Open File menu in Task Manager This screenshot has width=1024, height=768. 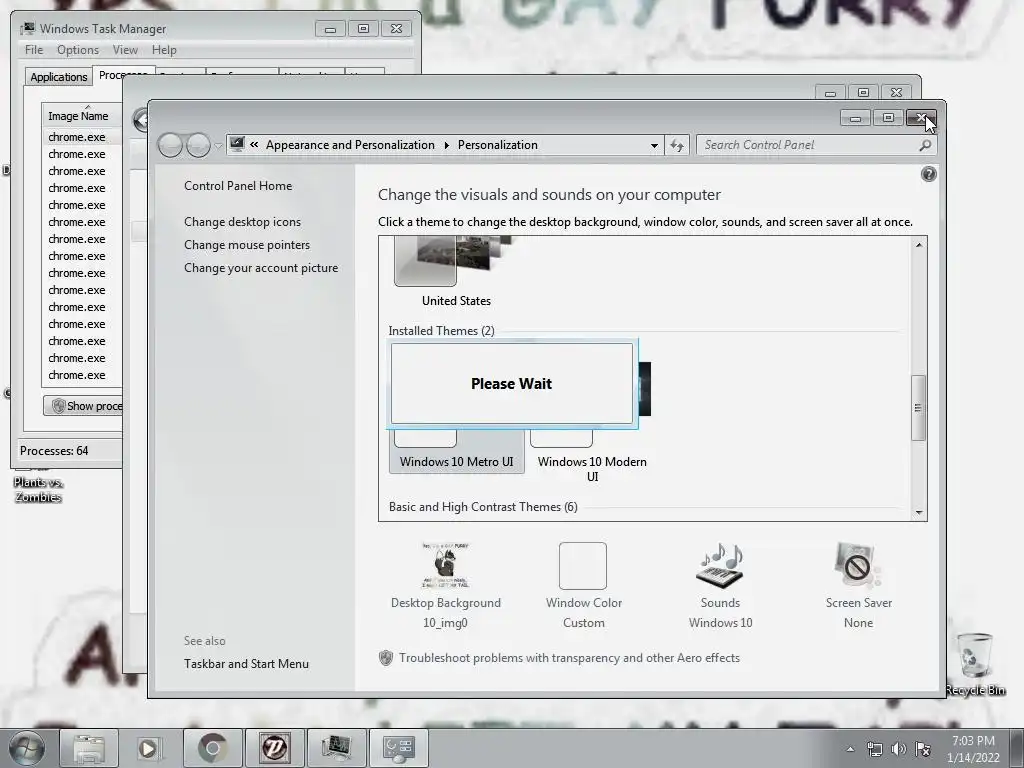[34, 50]
